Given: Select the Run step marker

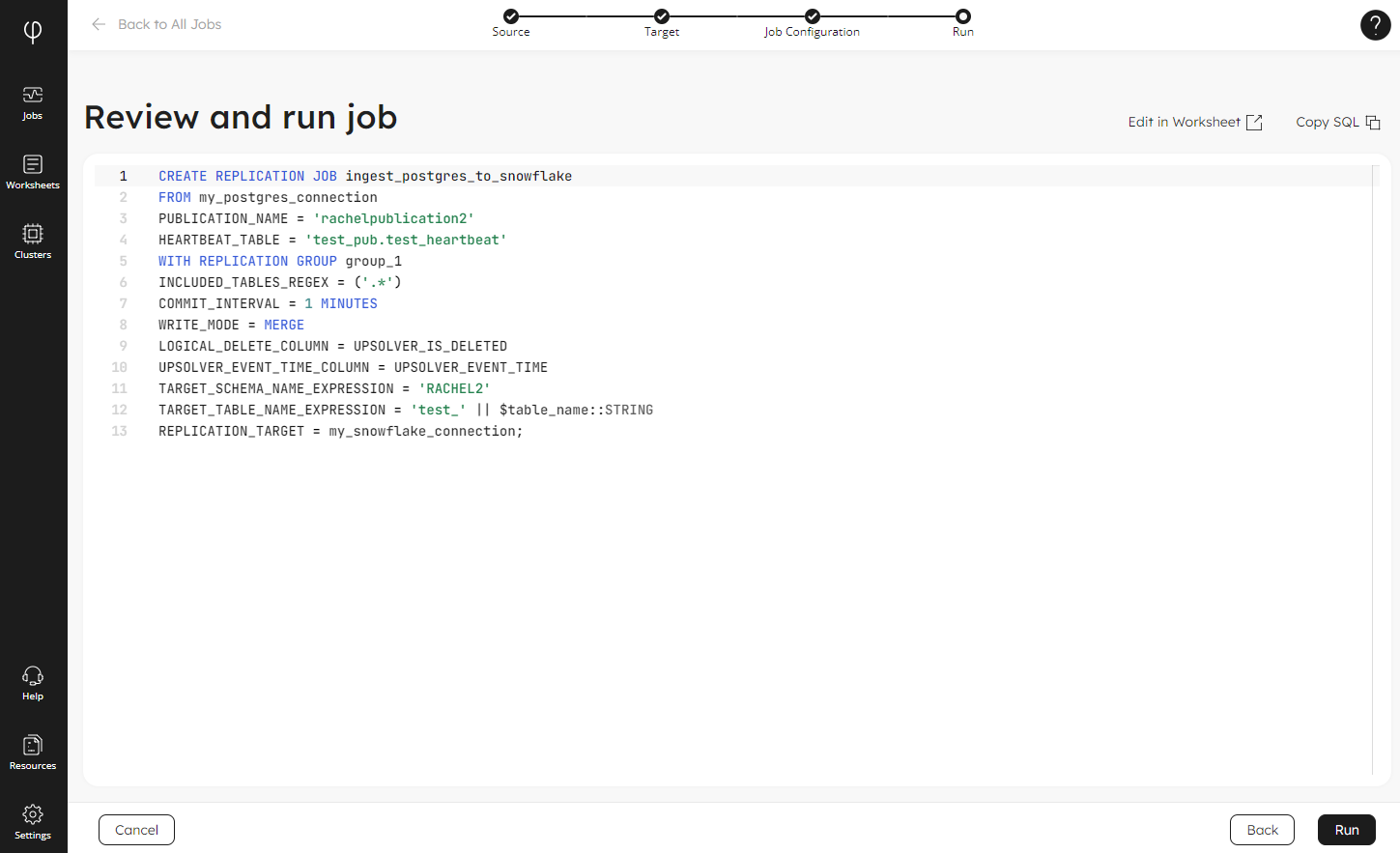Looking at the screenshot, I should pos(963,16).
